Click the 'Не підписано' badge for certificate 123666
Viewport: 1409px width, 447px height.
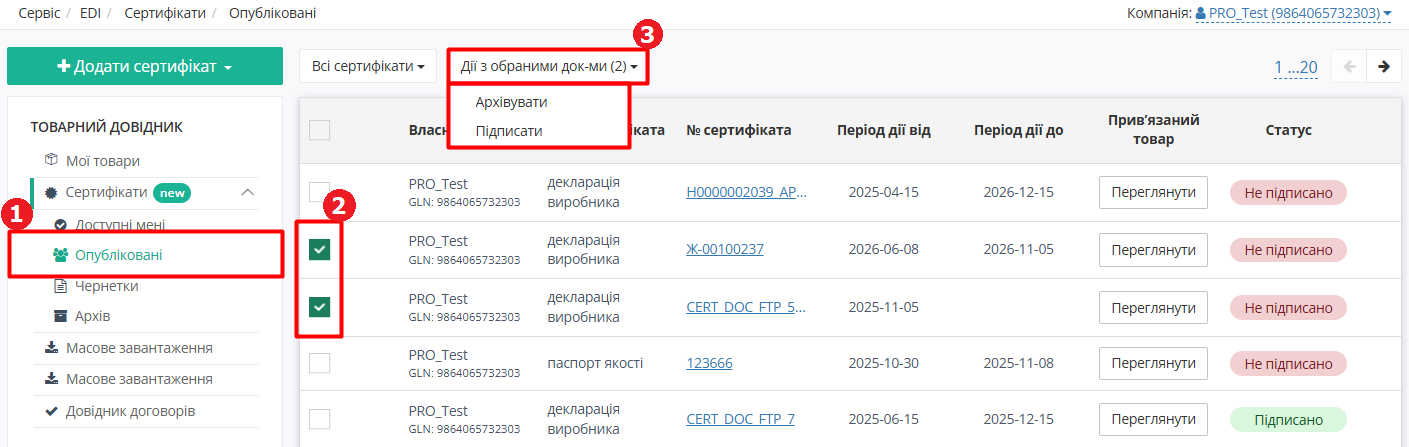pos(1288,363)
